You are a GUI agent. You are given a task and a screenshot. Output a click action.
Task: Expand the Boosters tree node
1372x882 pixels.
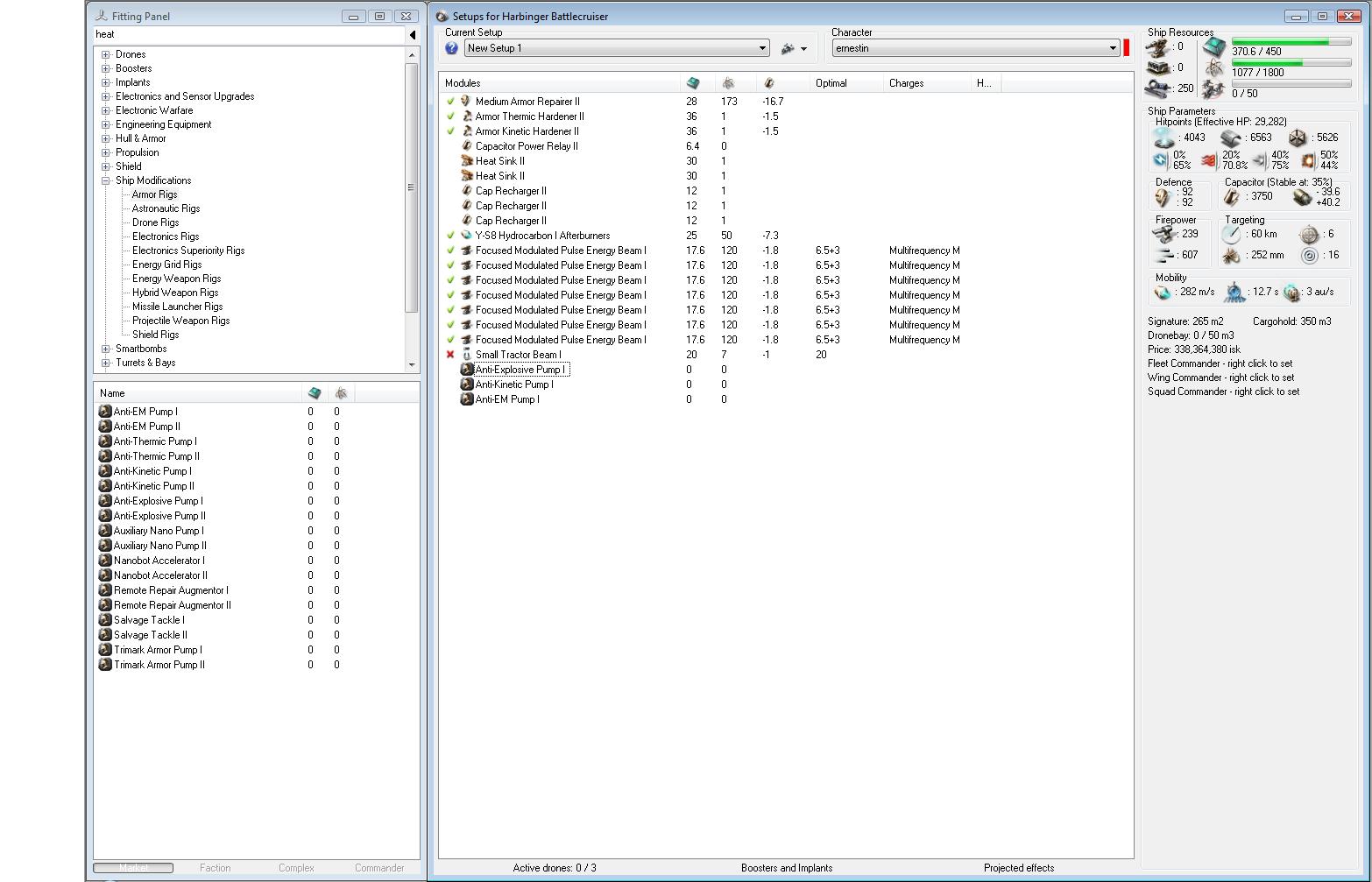coord(106,68)
